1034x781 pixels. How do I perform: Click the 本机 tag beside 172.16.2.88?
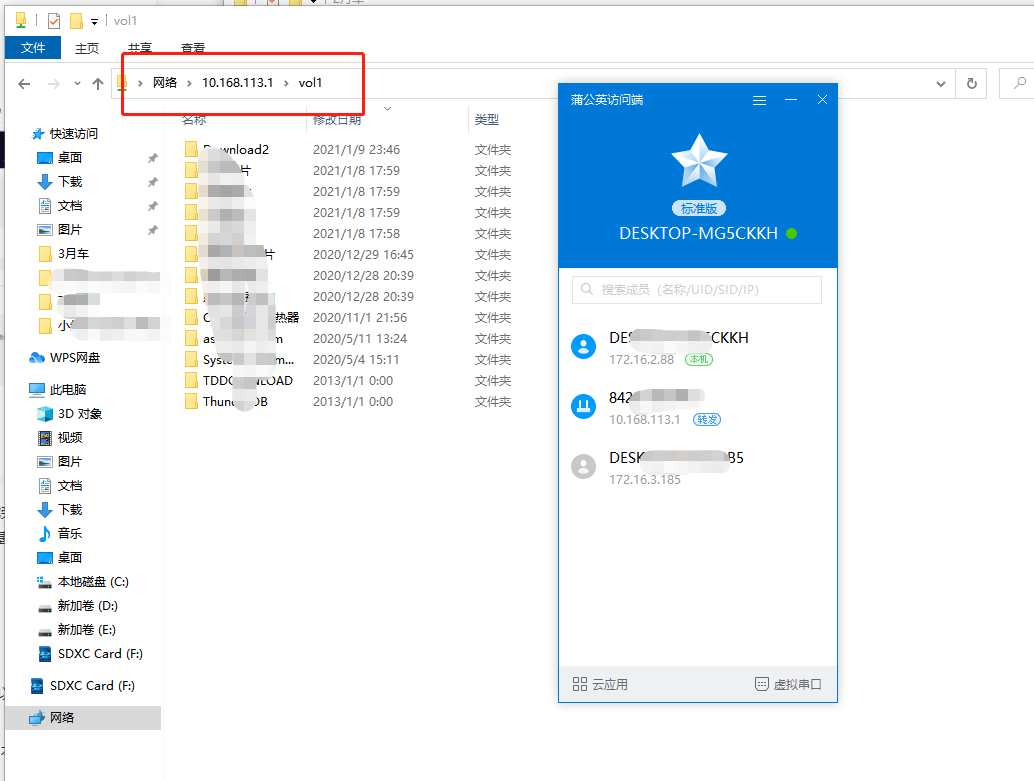point(699,359)
